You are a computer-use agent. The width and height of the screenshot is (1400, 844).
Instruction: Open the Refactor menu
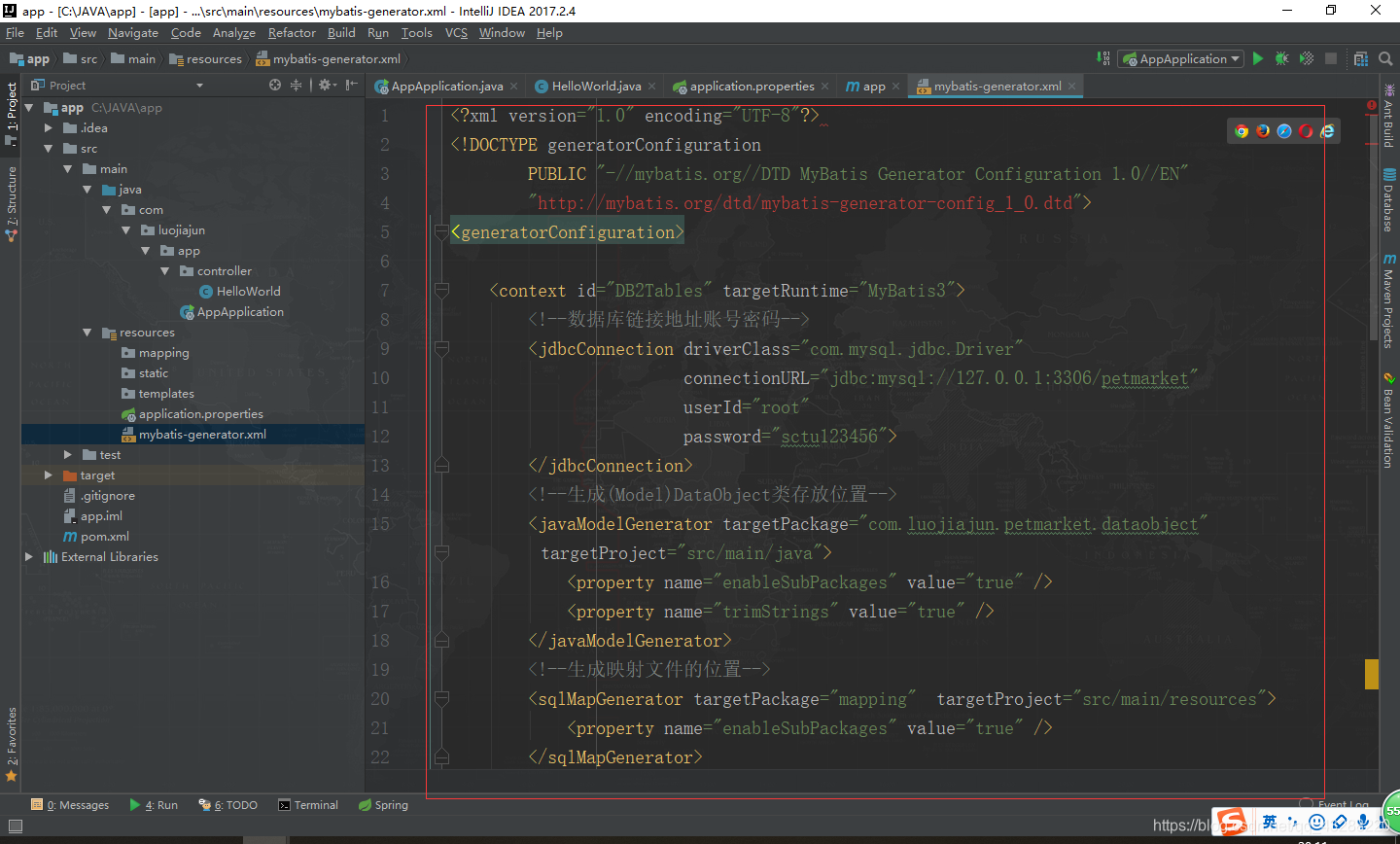click(x=292, y=33)
